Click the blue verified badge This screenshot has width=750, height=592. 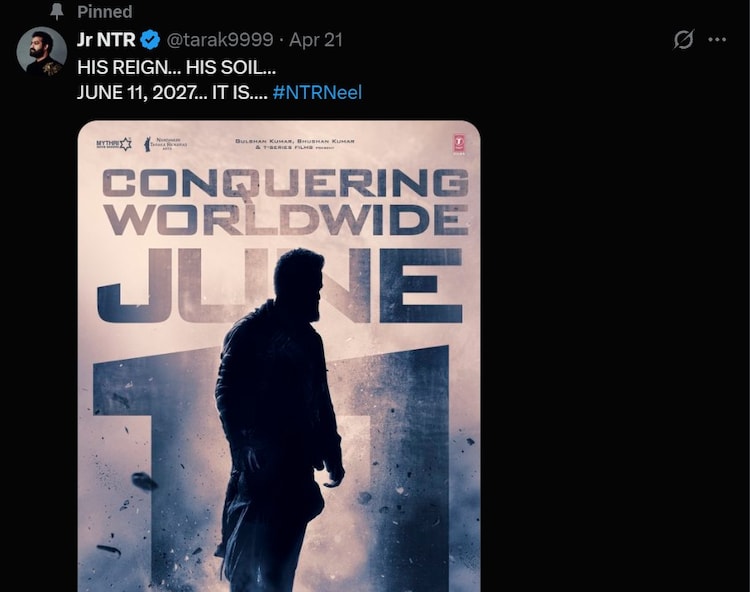click(150, 40)
